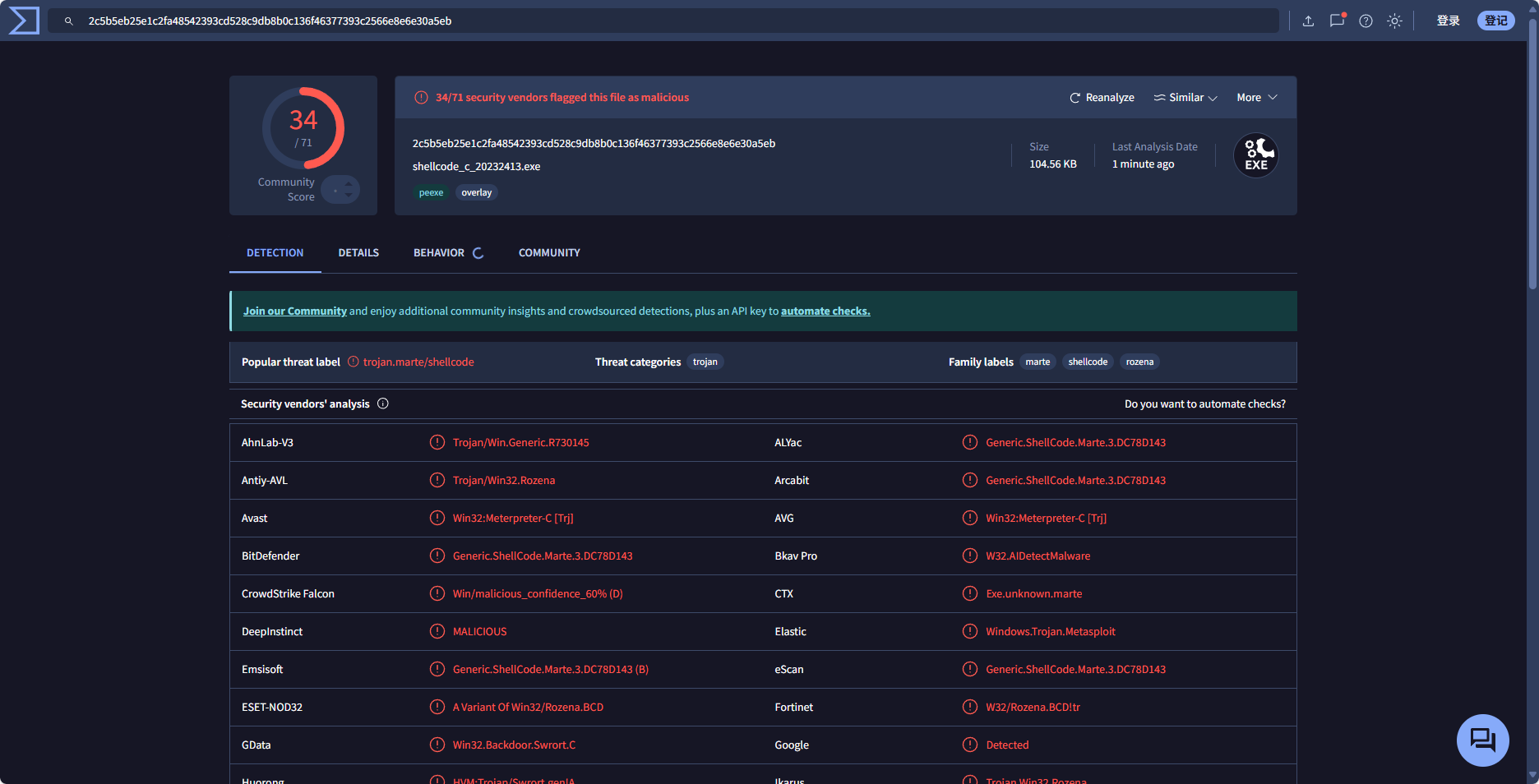1539x784 pixels.
Task: Switch to the DETECTION tab
Action: tap(275, 253)
